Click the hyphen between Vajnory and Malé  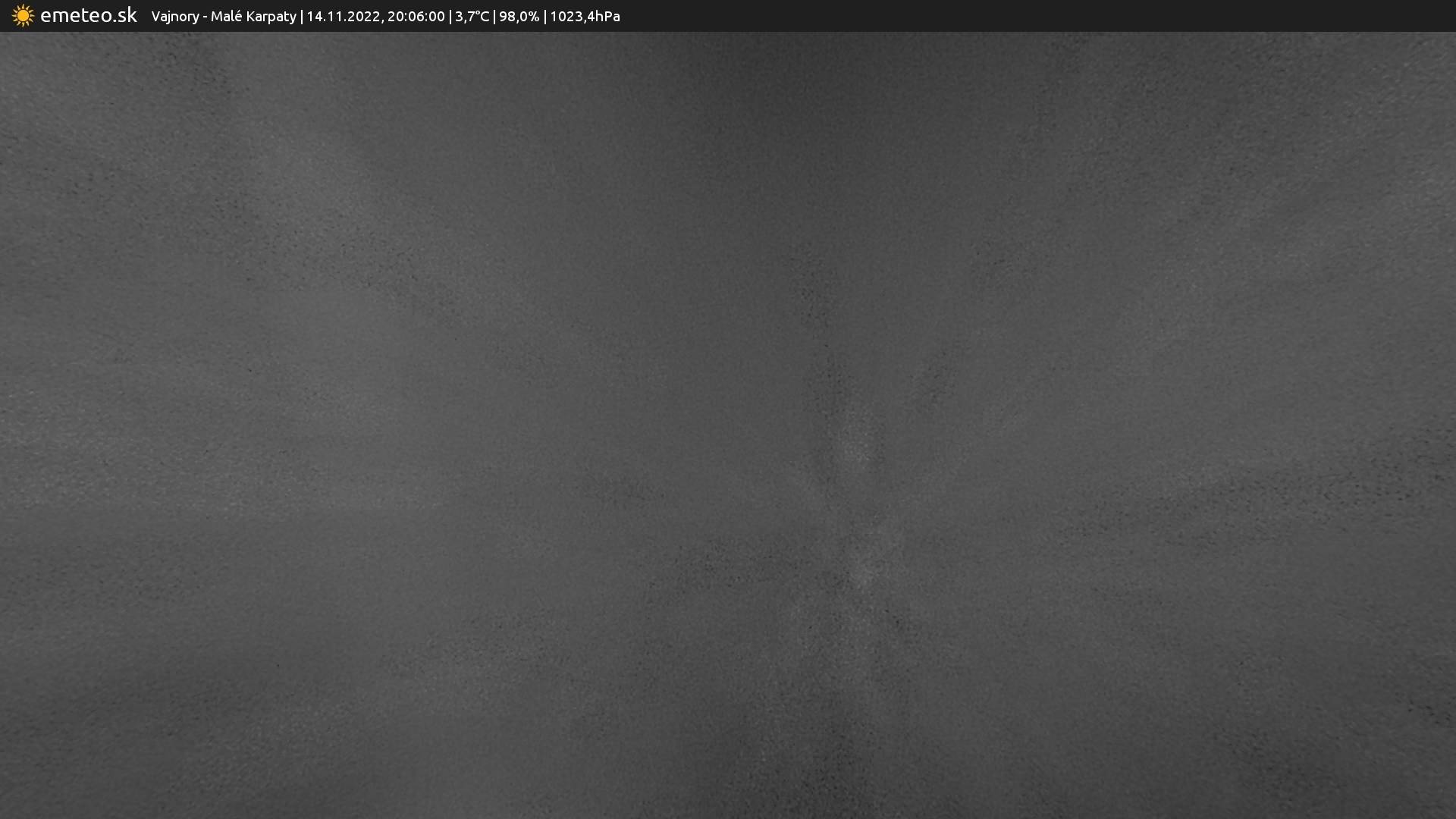205,17
